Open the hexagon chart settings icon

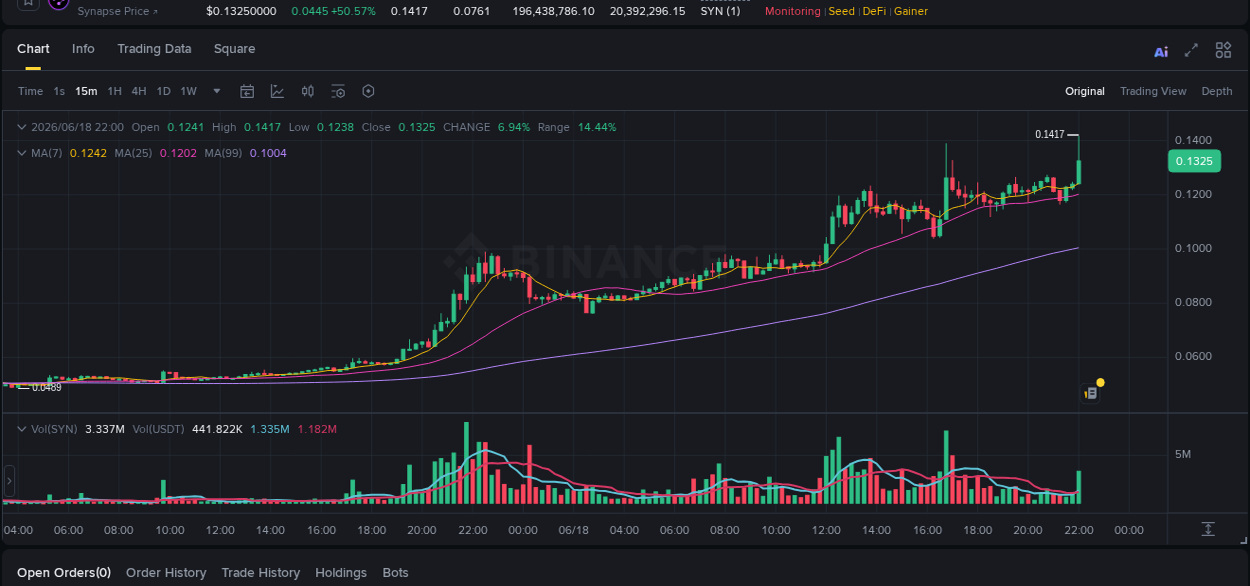(368, 91)
